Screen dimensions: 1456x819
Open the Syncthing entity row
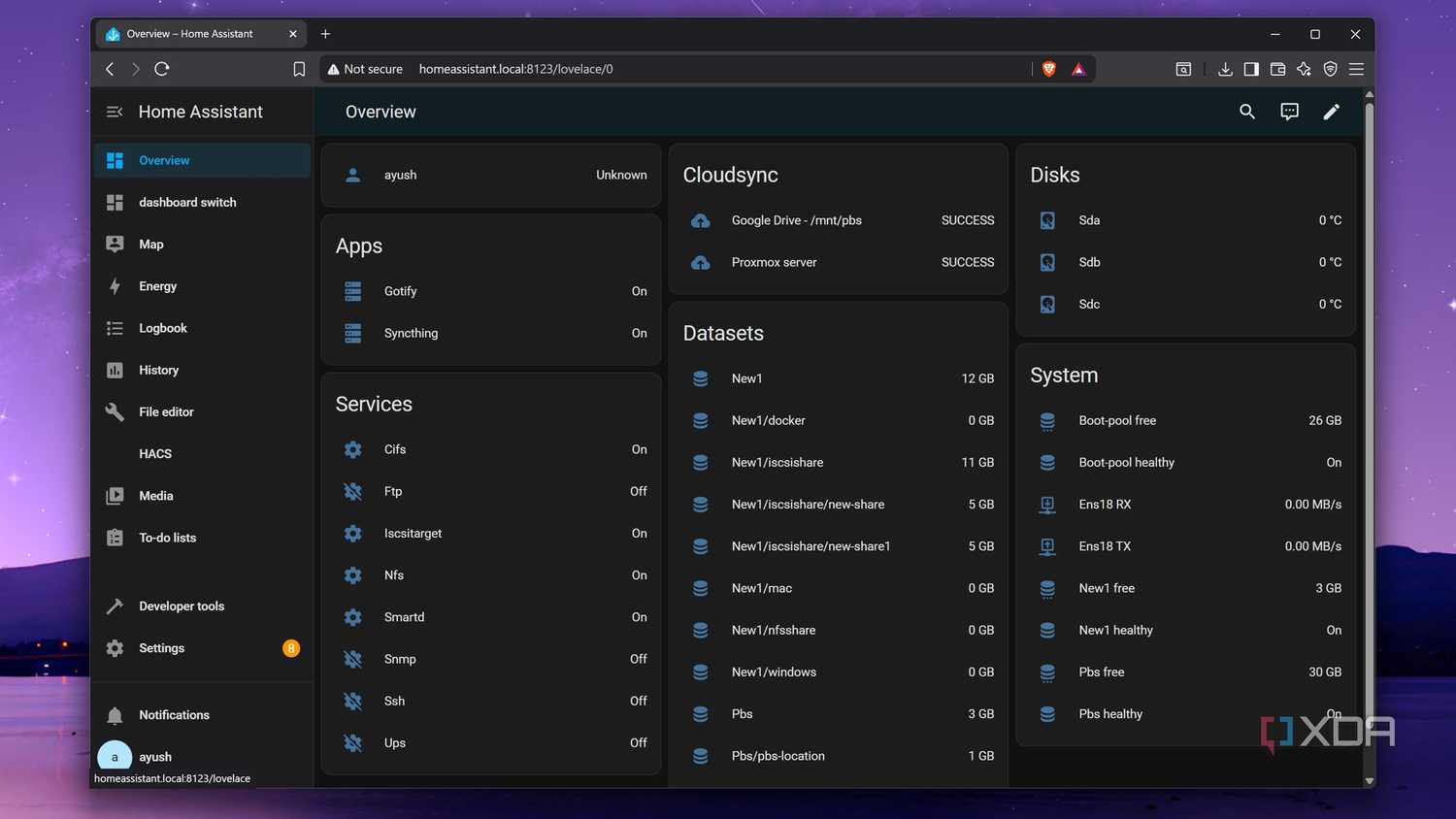coord(491,333)
